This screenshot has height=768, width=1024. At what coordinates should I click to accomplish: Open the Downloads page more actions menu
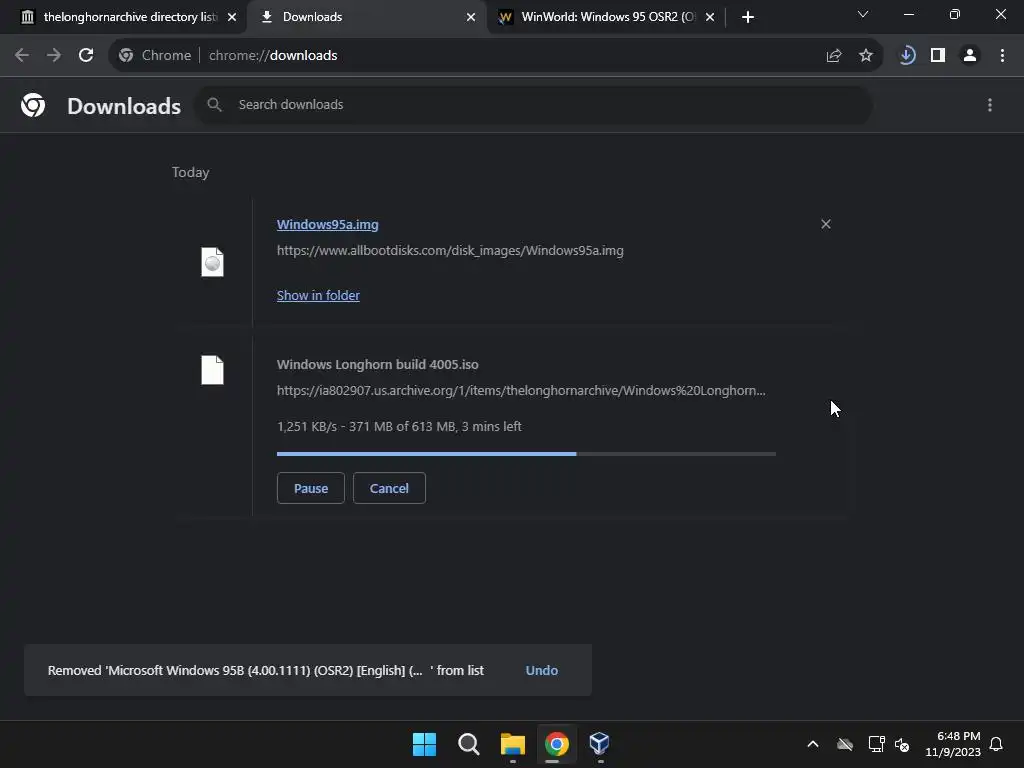(x=989, y=104)
